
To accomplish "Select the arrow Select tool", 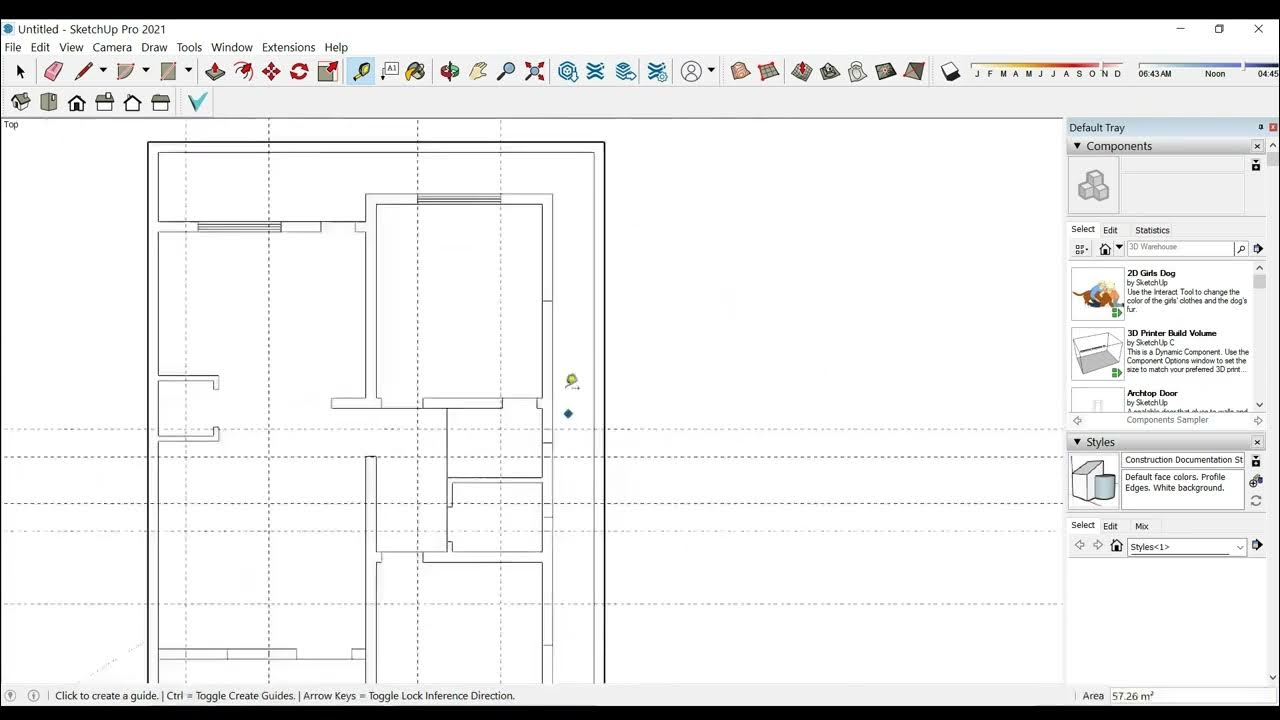I will pos(20,71).
